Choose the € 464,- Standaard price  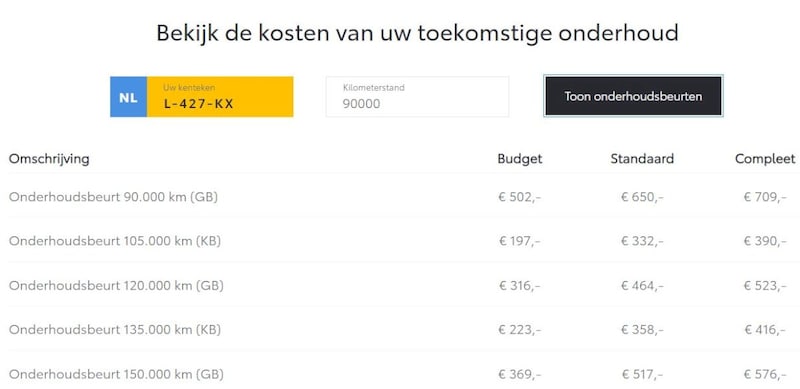click(642, 285)
